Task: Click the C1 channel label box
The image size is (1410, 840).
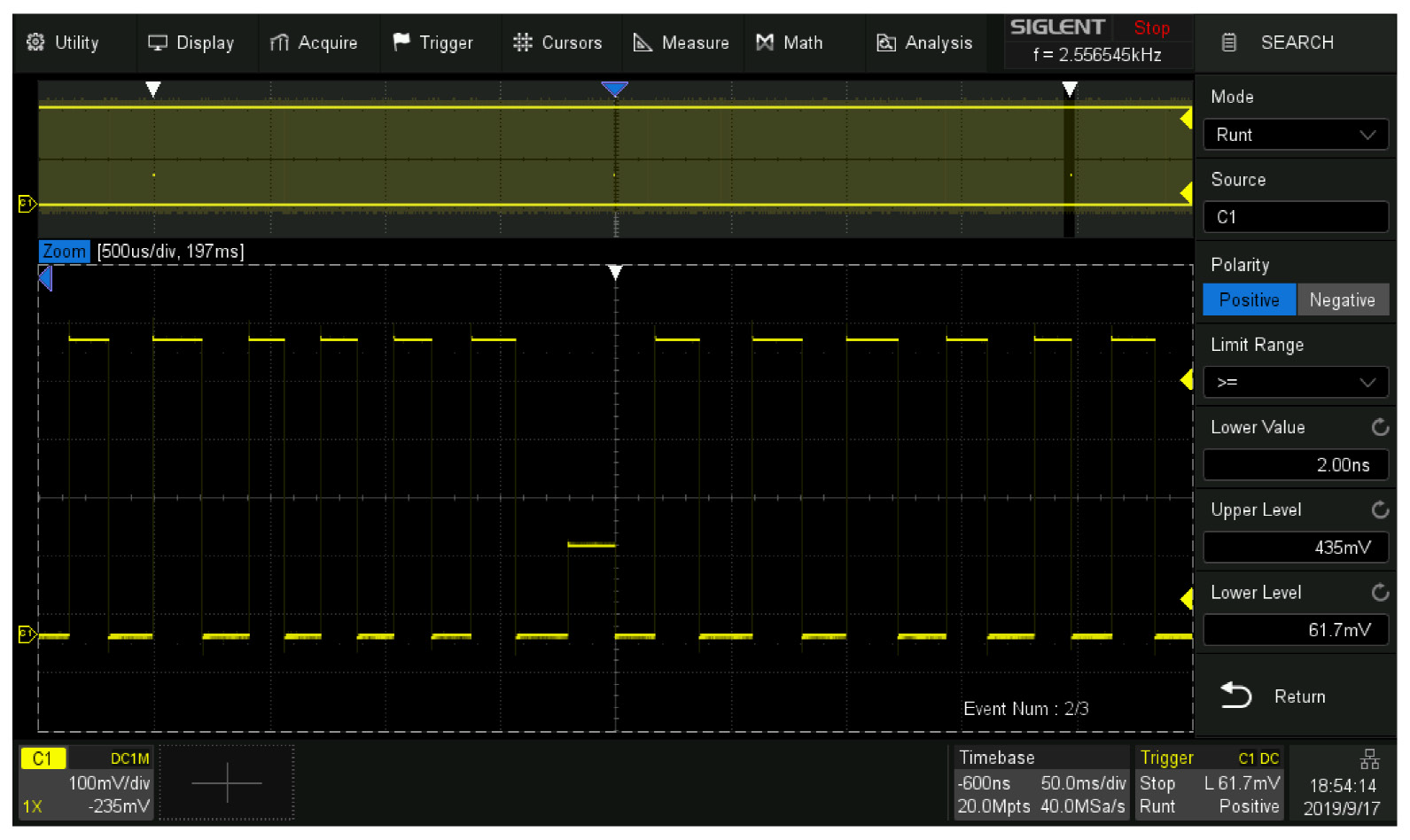Action: (43, 758)
